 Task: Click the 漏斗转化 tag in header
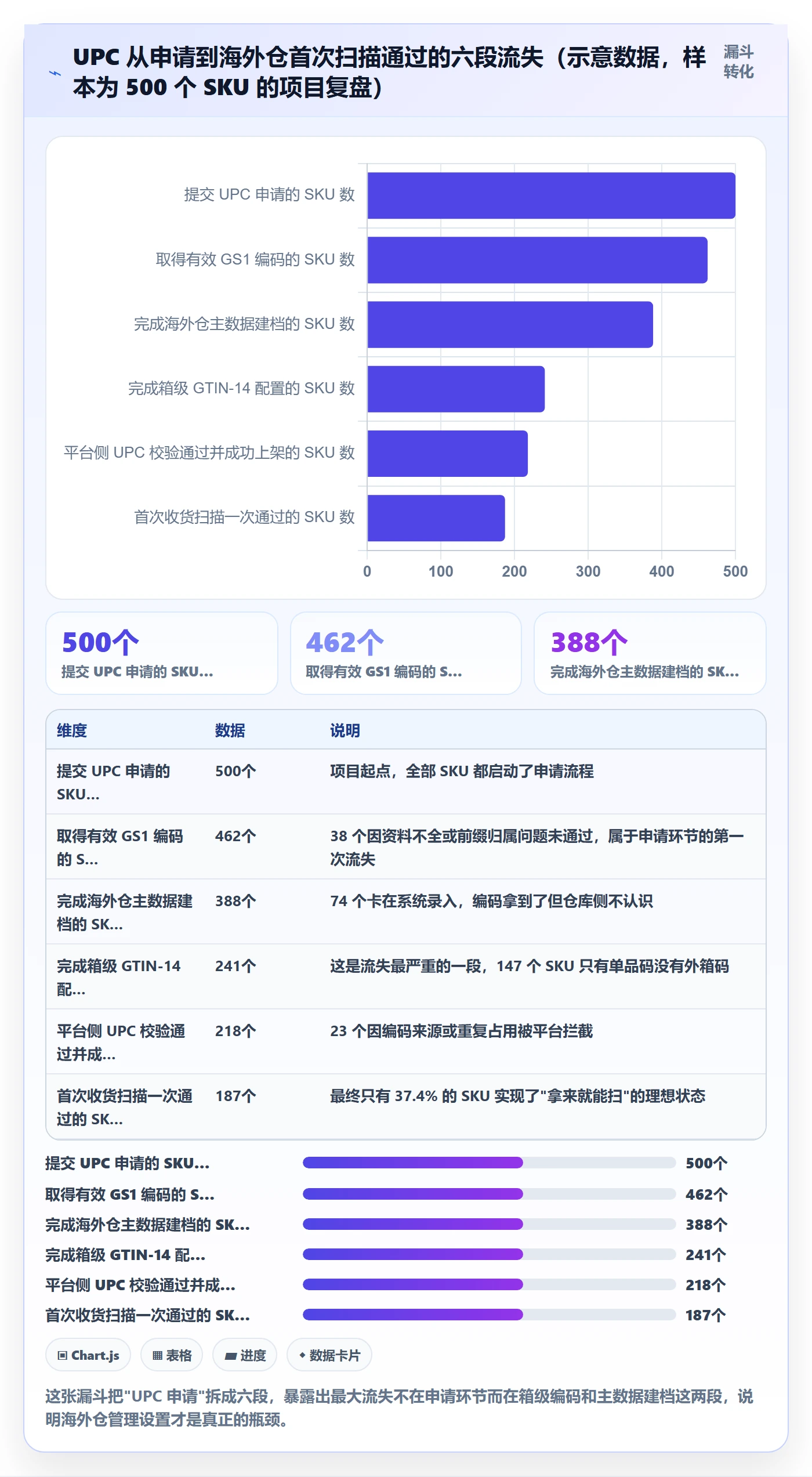point(738,62)
